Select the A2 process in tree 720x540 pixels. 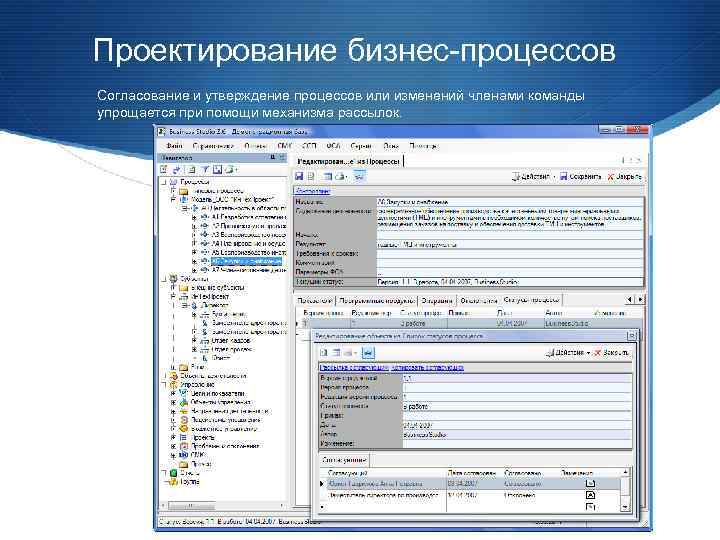click(249, 226)
